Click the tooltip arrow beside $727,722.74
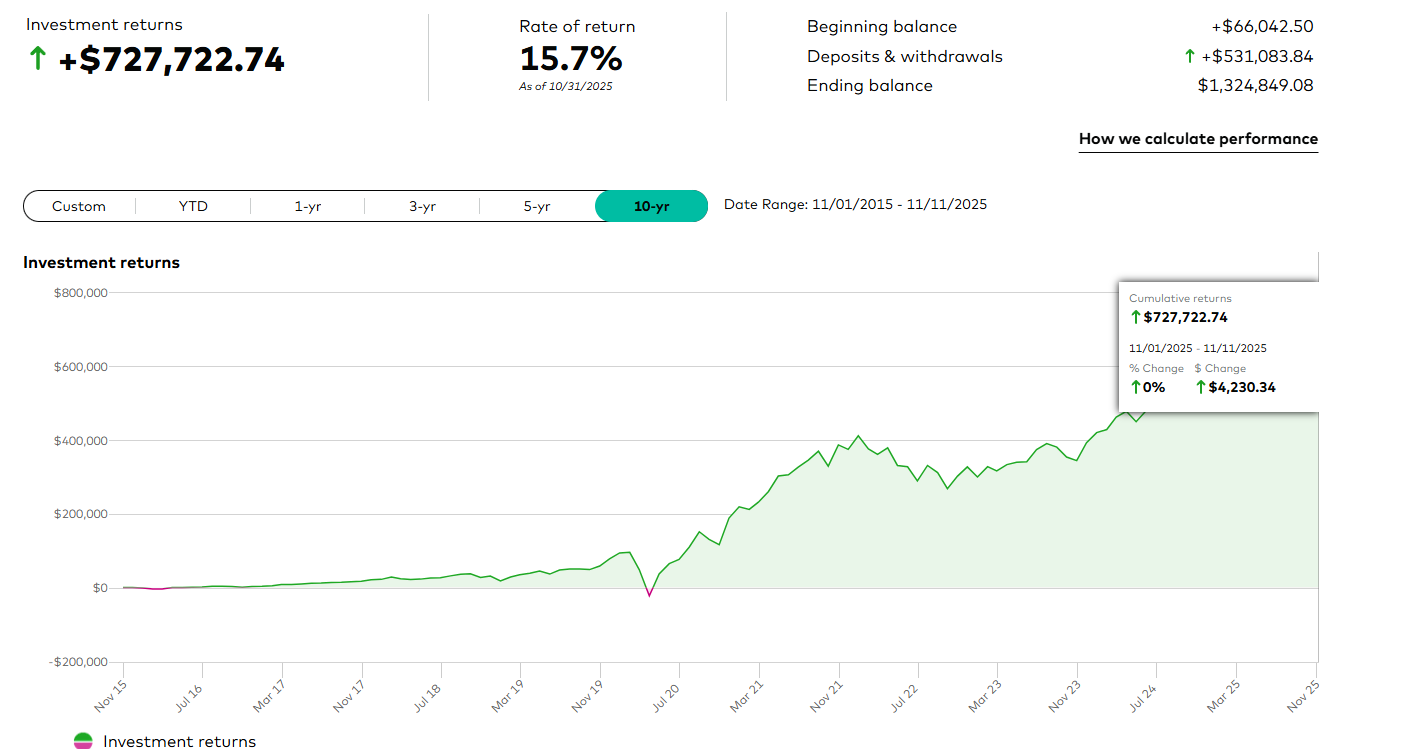Screen dimensions: 1416x749 (x=1135, y=317)
